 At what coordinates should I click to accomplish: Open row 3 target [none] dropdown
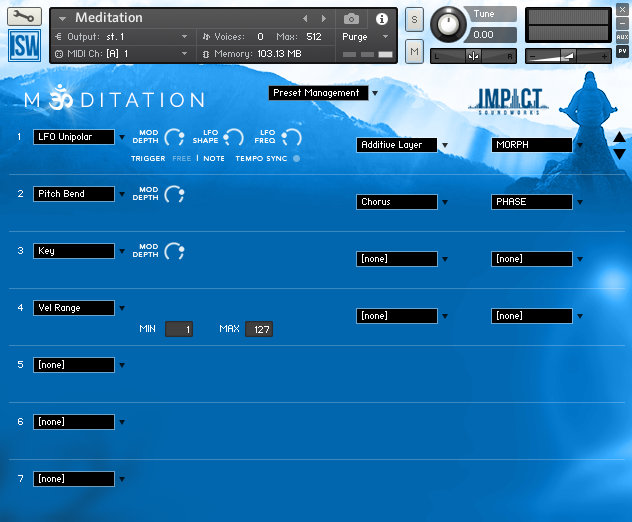click(397, 259)
